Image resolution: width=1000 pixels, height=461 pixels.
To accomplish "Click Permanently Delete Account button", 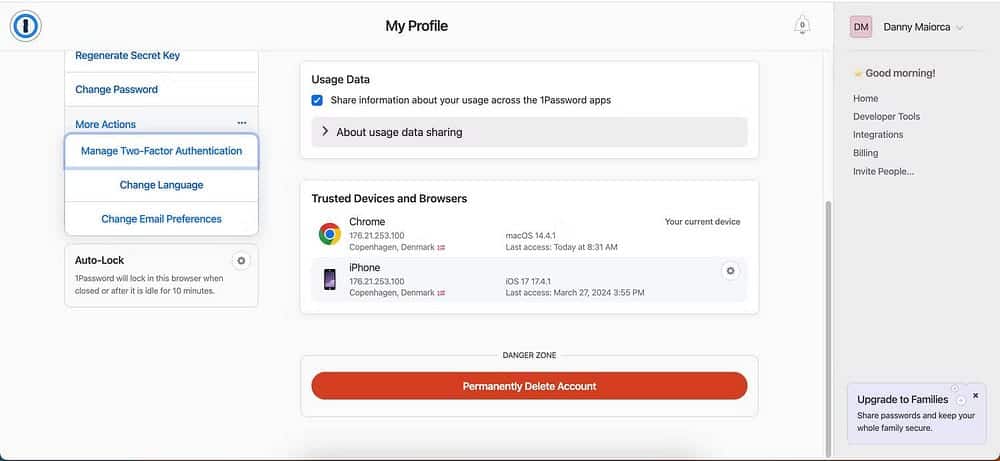I will click(x=529, y=386).
